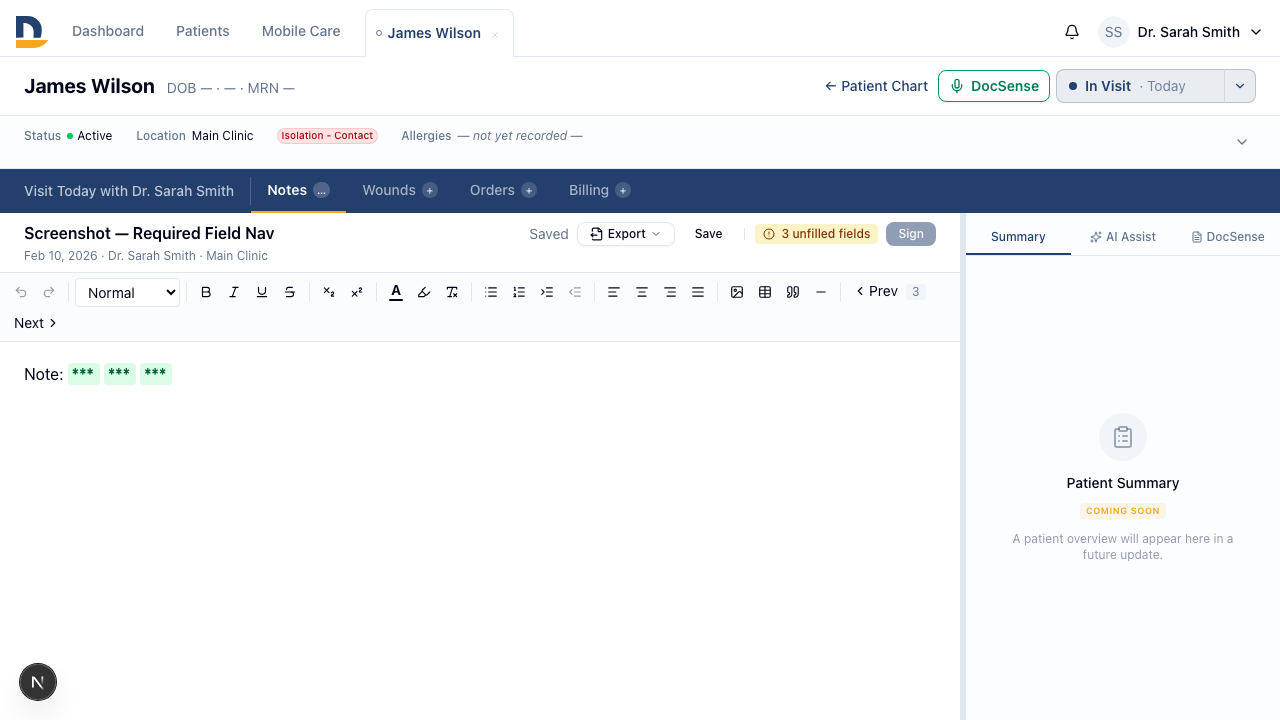Click the redo icon in editor toolbar

49,292
